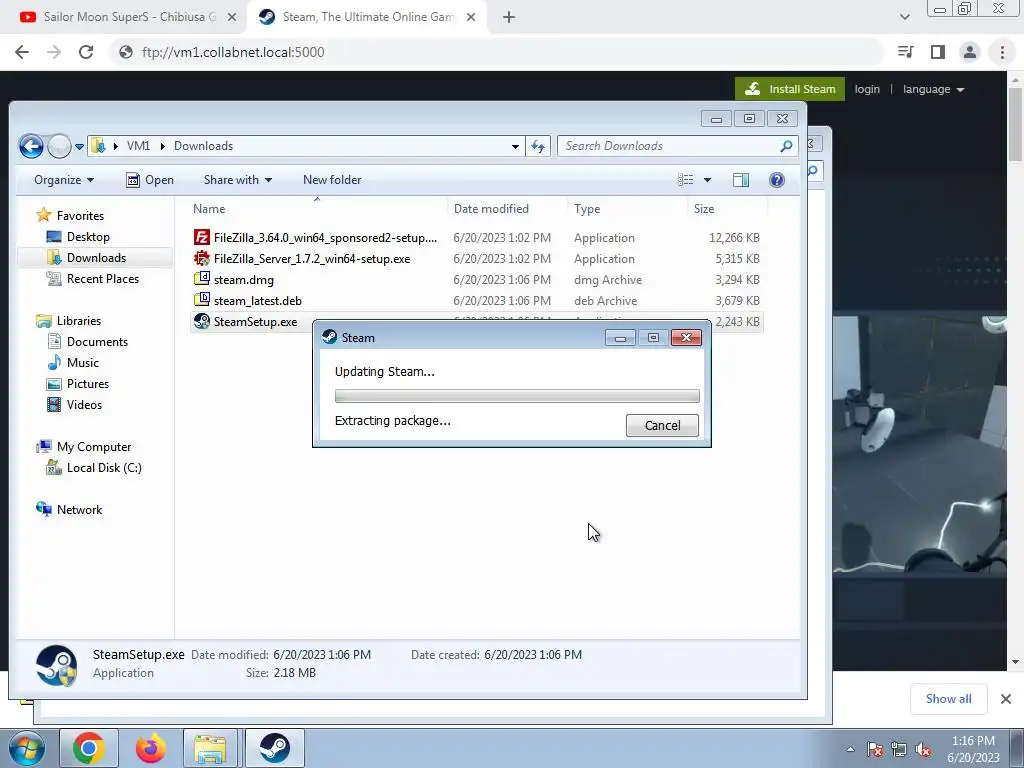The width and height of the screenshot is (1024, 768).
Task: Select the steam_latest.deb file
Action: tap(477, 300)
